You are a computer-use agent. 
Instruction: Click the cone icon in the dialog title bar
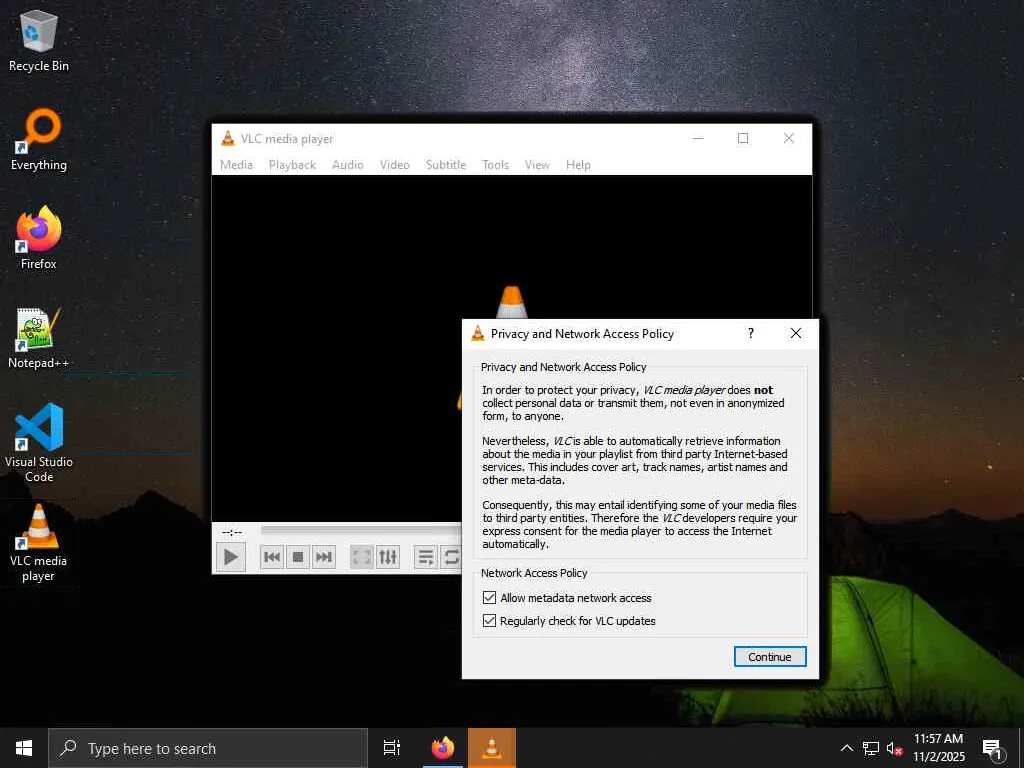(478, 333)
